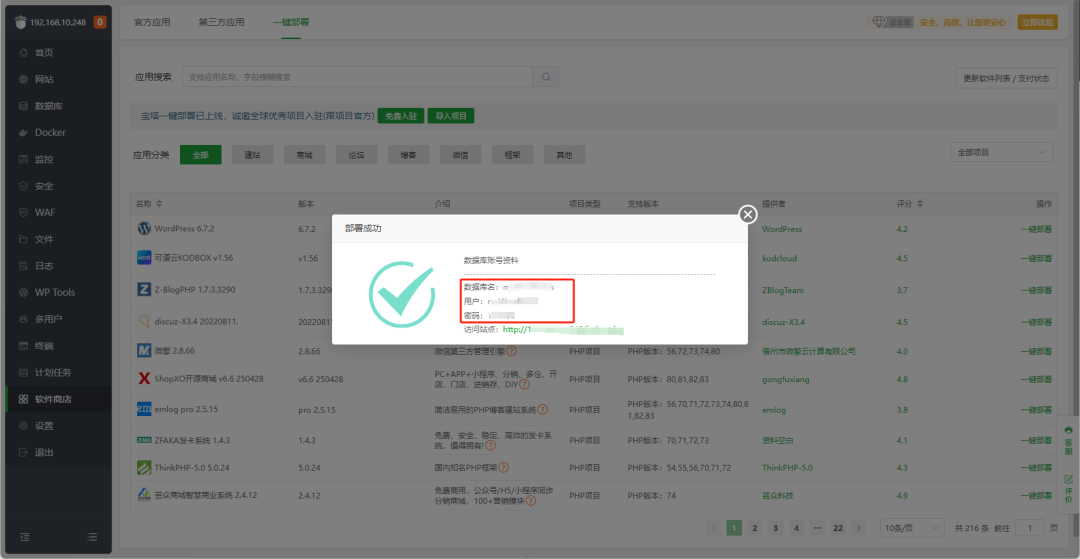Go to page 2 of results
This screenshot has height=559, width=1080.
pos(755,528)
